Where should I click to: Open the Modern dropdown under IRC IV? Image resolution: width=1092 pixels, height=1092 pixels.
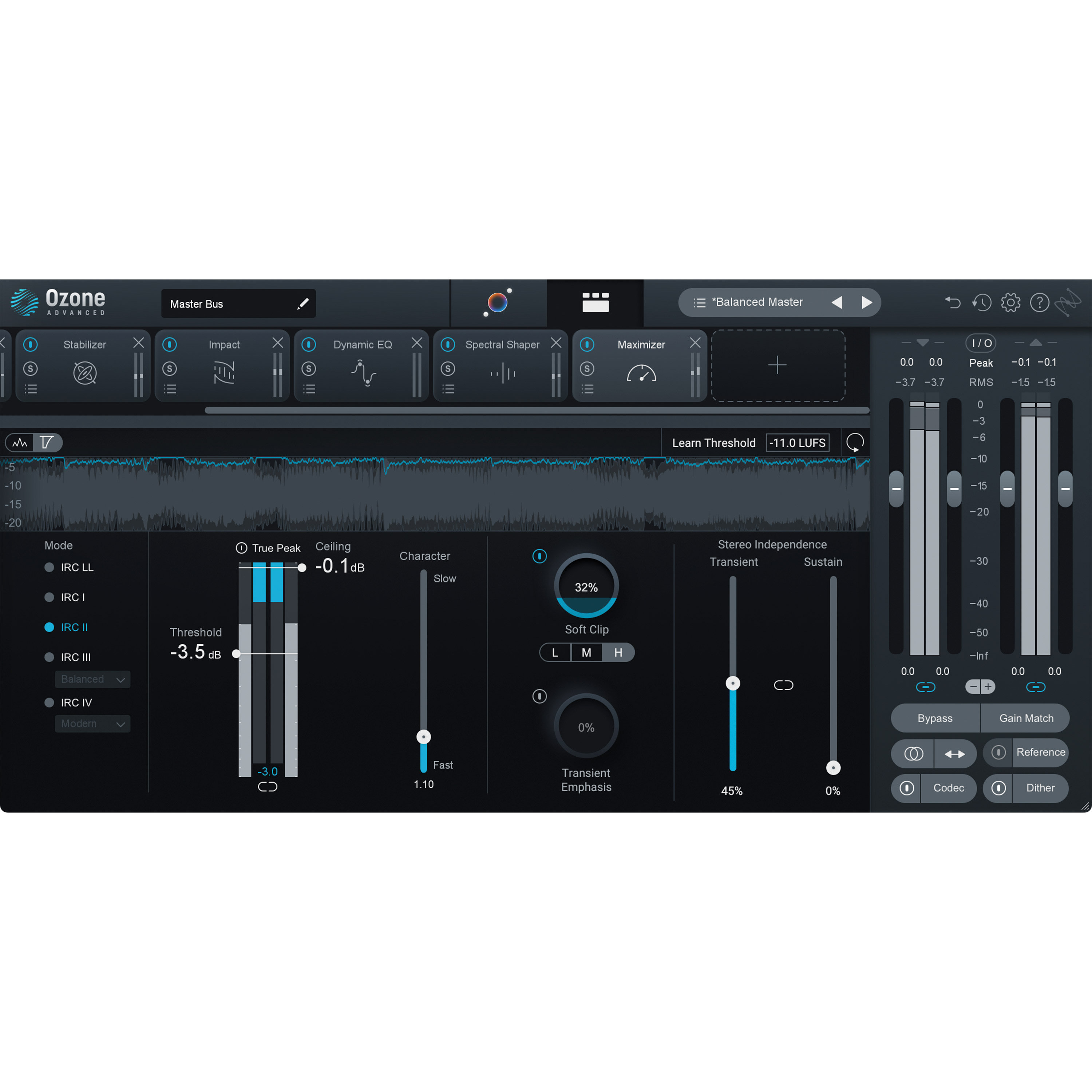(x=92, y=724)
